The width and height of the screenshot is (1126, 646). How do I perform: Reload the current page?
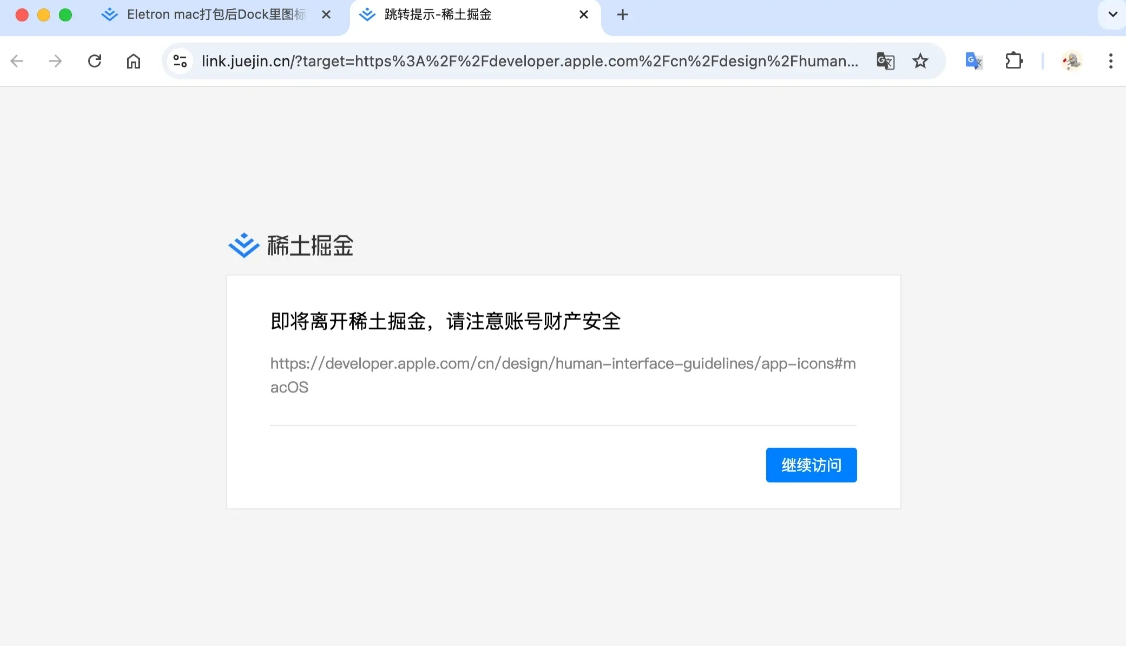pos(95,61)
